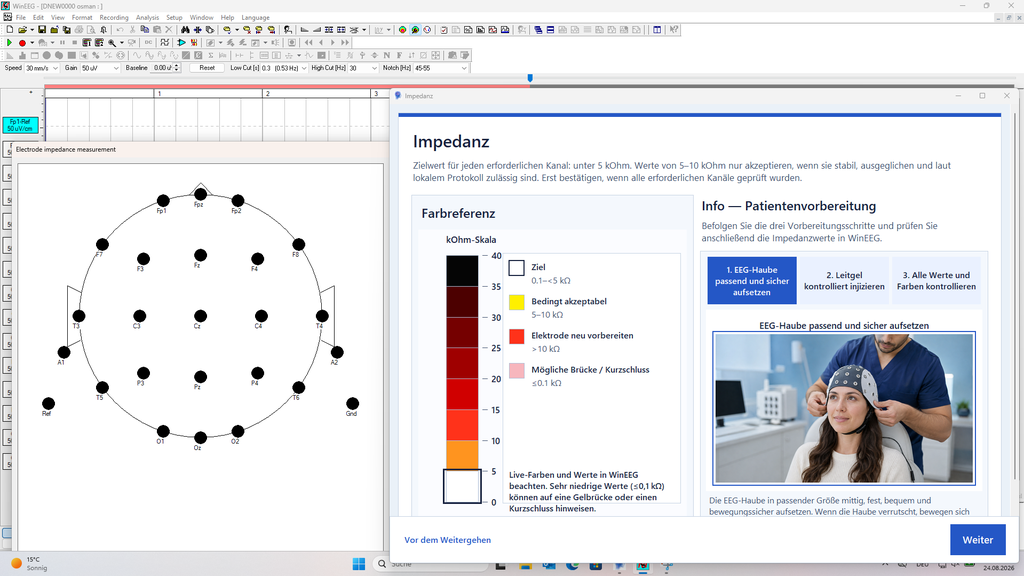Click the highlighted impedance map icon
The width and height of the screenshot is (1024, 576).
point(415,29)
